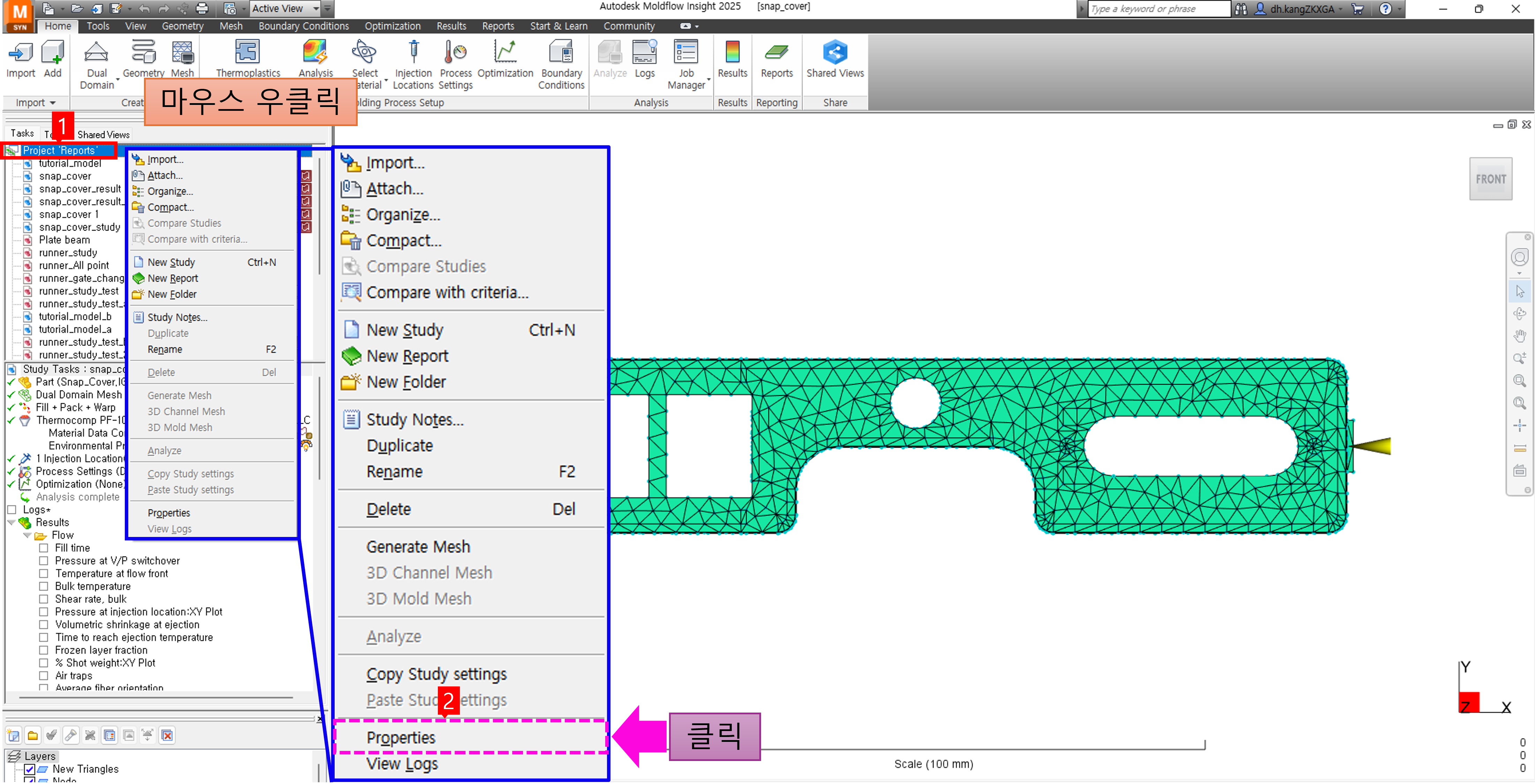The image size is (1535, 784).
Task: Check the Shear rate, bulk result
Action: click(44, 599)
